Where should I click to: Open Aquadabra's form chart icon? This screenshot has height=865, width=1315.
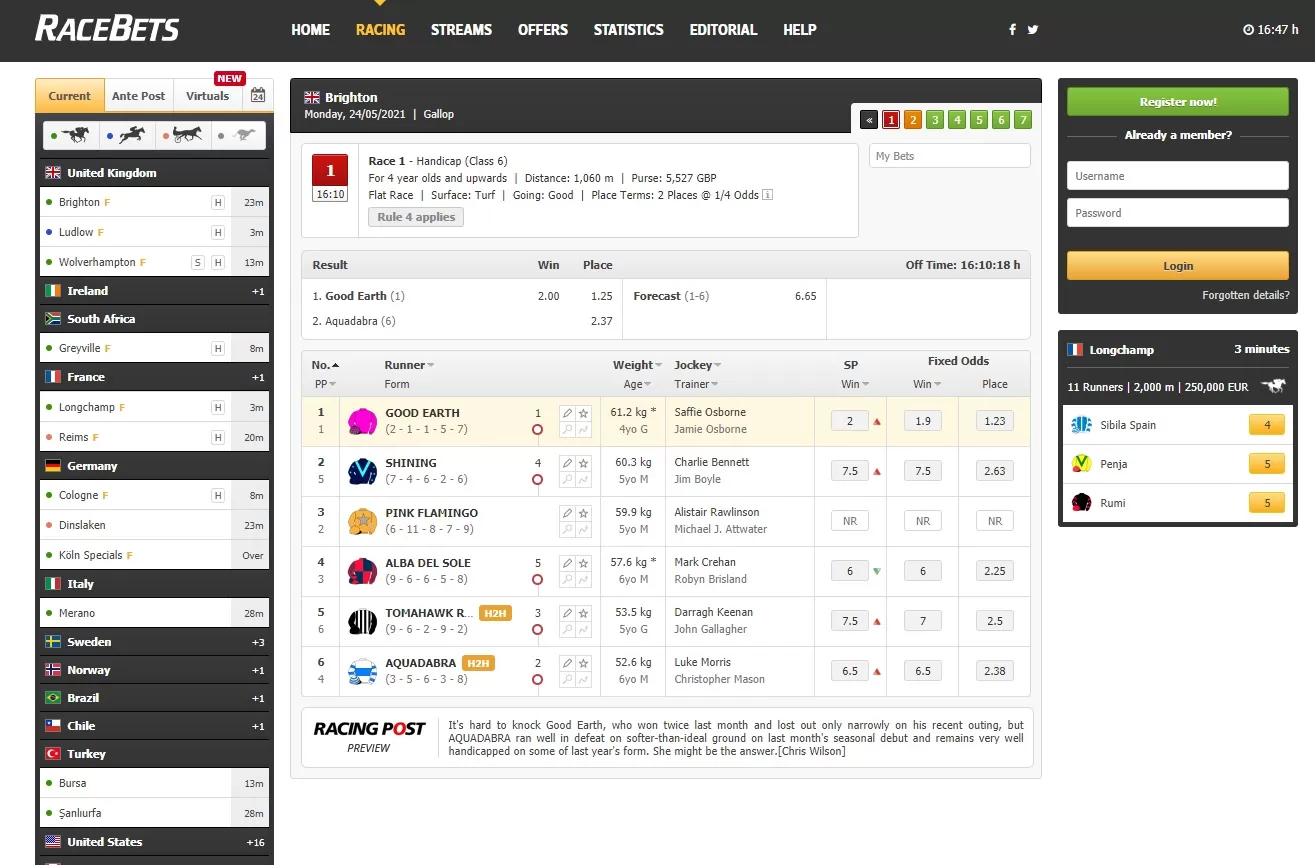coord(583,680)
